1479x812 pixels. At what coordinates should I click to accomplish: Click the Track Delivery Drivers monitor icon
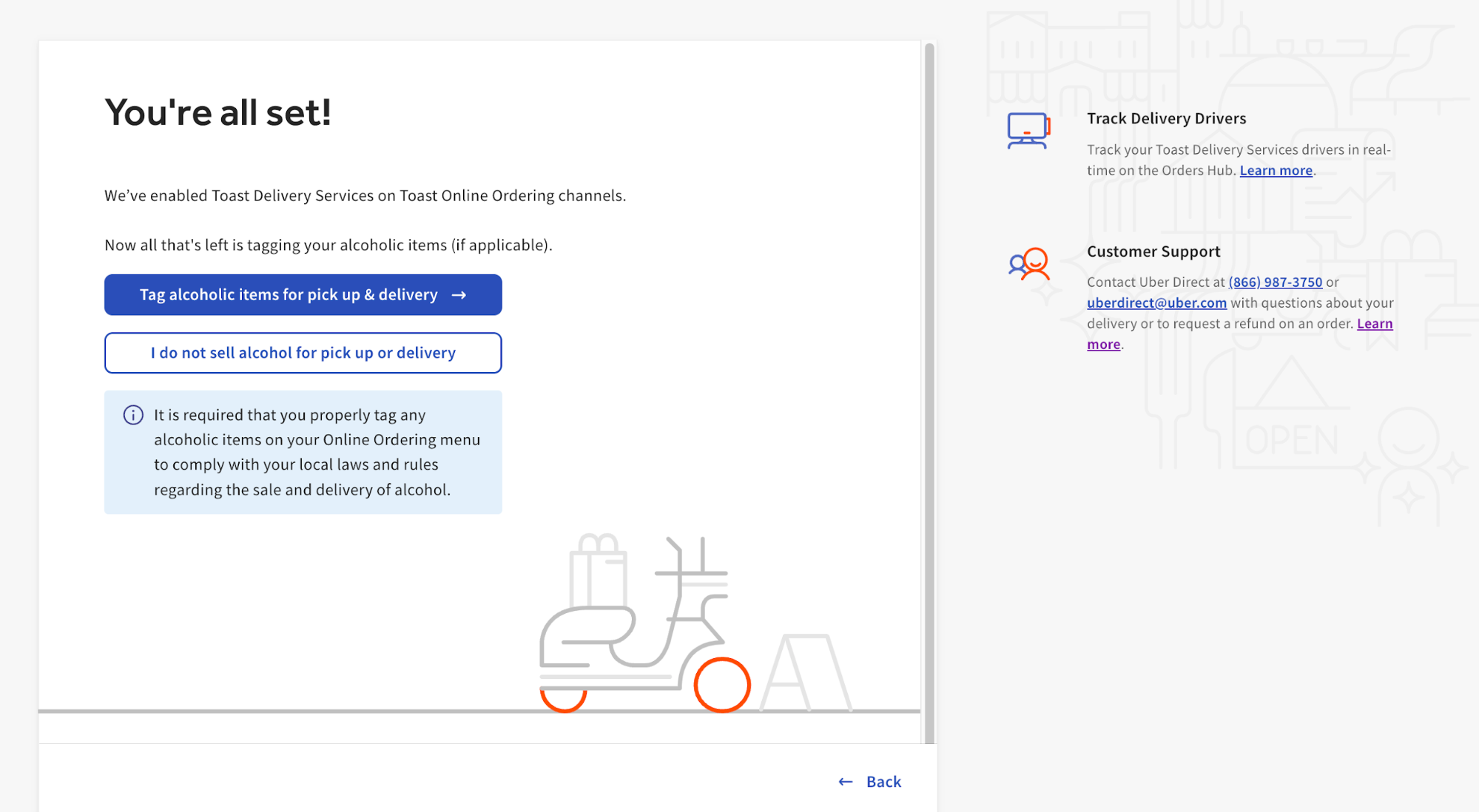pyautogui.click(x=1028, y=130)
